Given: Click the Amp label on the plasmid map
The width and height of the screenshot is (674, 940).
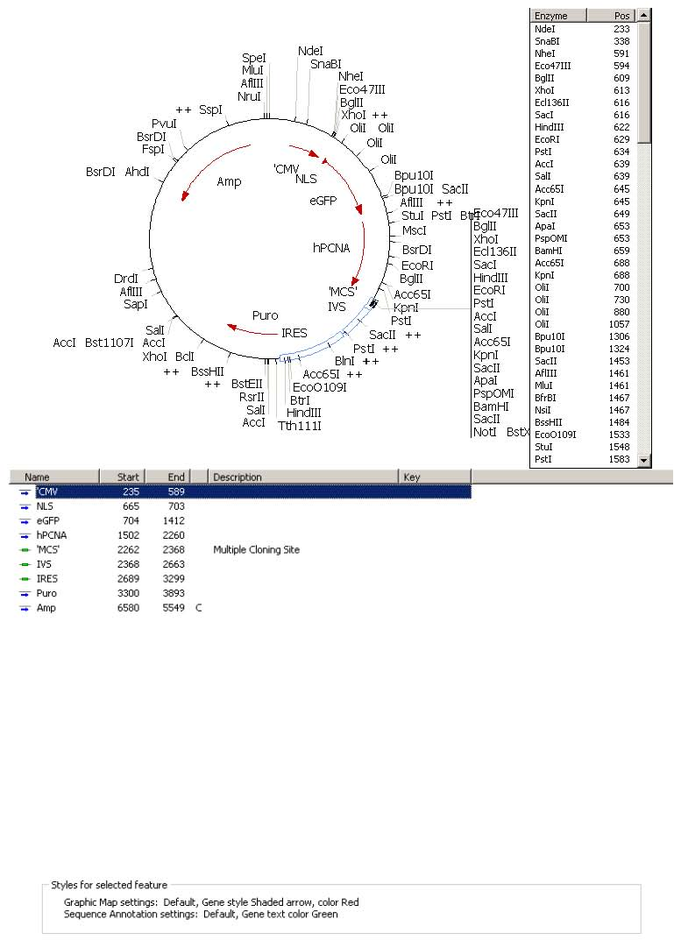Looking at the screenshot, I should pos(229,182).
